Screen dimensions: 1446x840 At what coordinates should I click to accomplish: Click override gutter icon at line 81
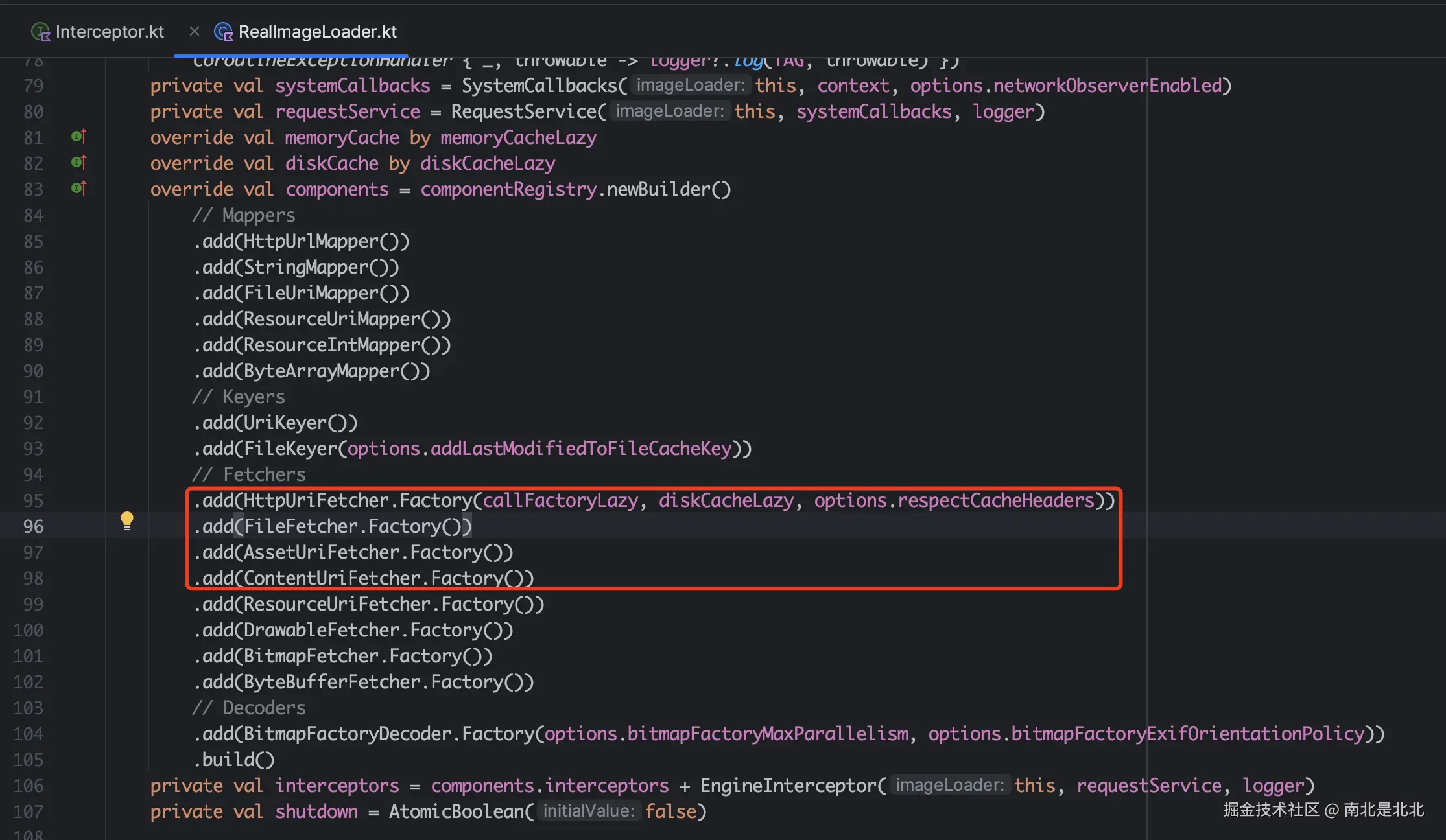coord(78,137)
